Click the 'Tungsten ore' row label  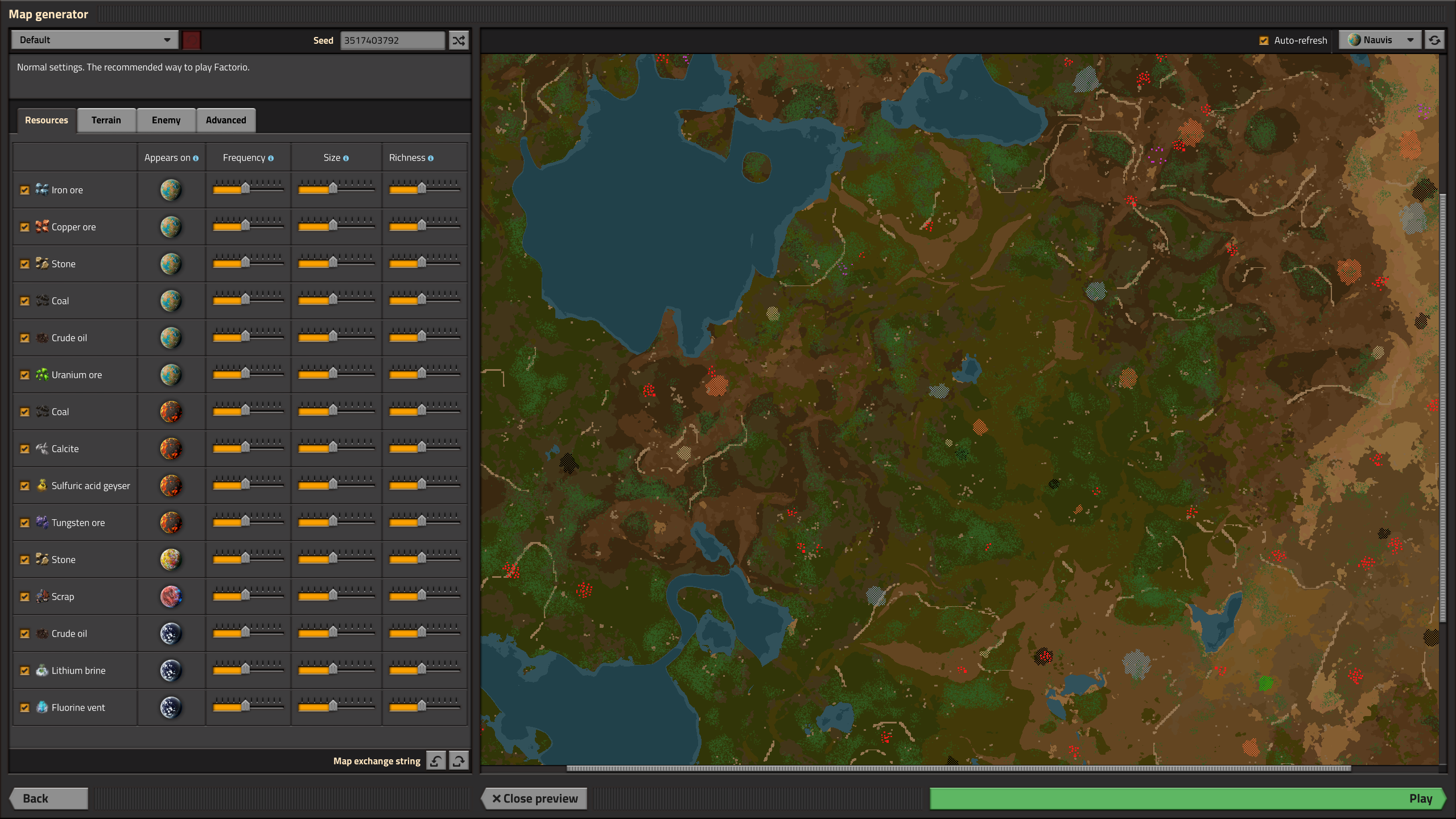[78, 523]
